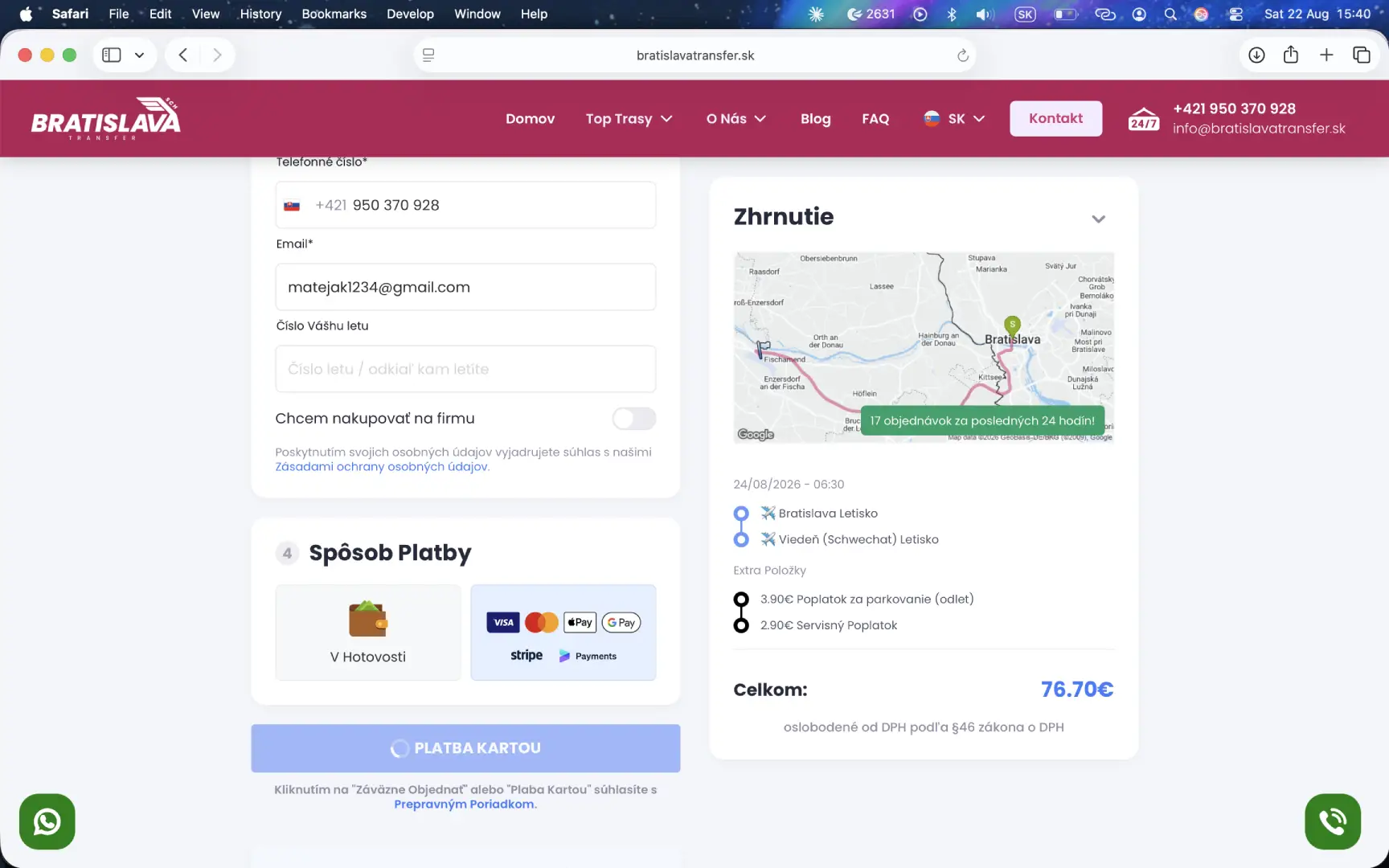Click the Safari share icon

[x=1291, y=55]
